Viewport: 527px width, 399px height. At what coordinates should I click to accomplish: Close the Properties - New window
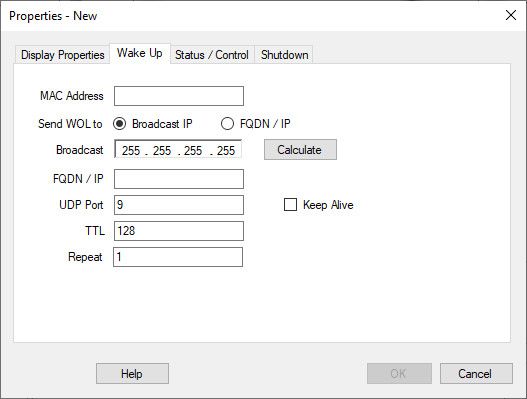click(x=511, y=15)
